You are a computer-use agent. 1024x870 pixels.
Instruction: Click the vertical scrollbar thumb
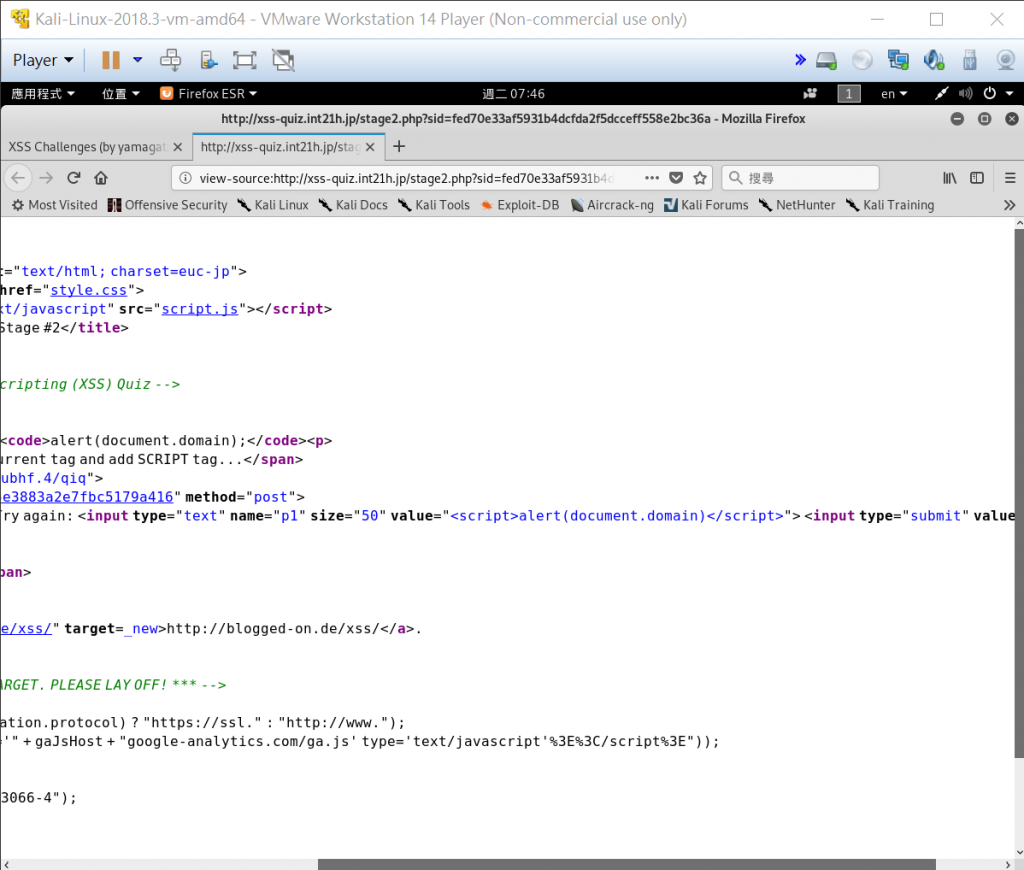pos(1019,493)
